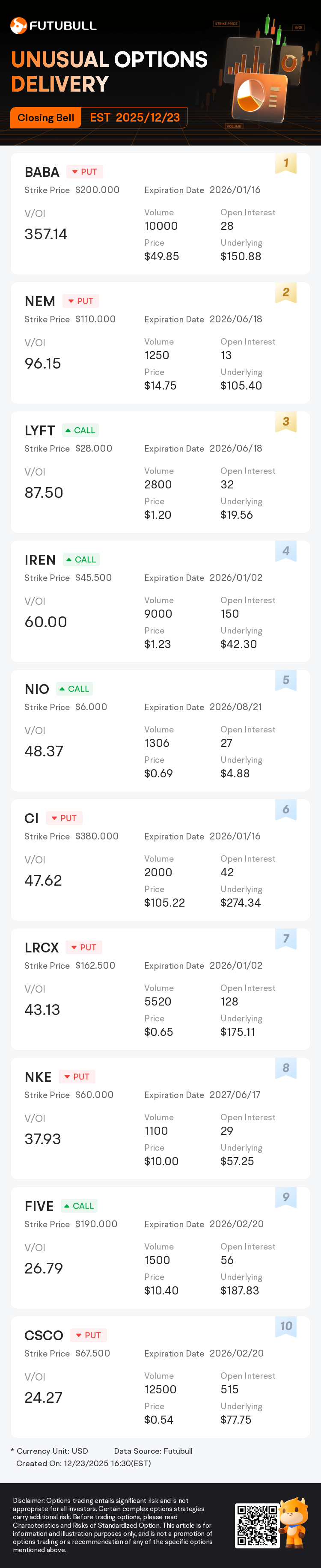321x1568 pixels.
Task: Click the CALL tag next to IREN
Action: coord(81,560)
